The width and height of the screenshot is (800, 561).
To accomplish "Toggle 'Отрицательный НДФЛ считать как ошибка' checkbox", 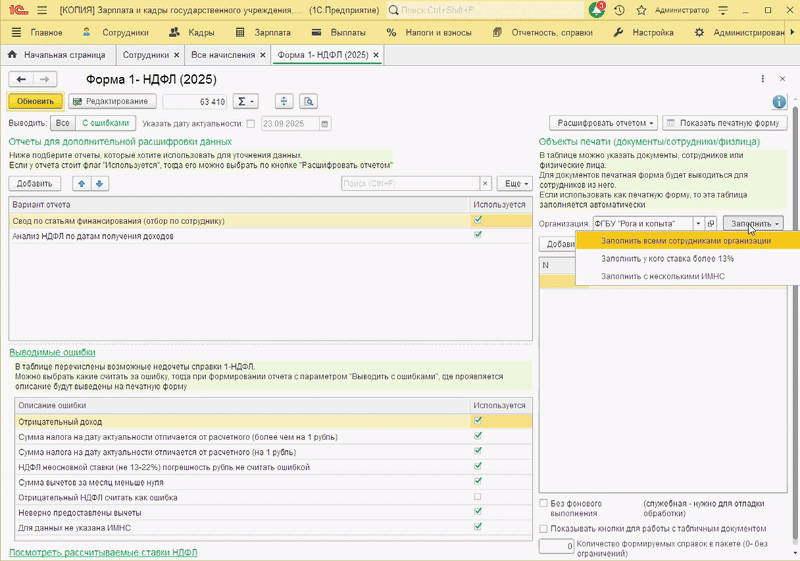I will pos(478,497).
